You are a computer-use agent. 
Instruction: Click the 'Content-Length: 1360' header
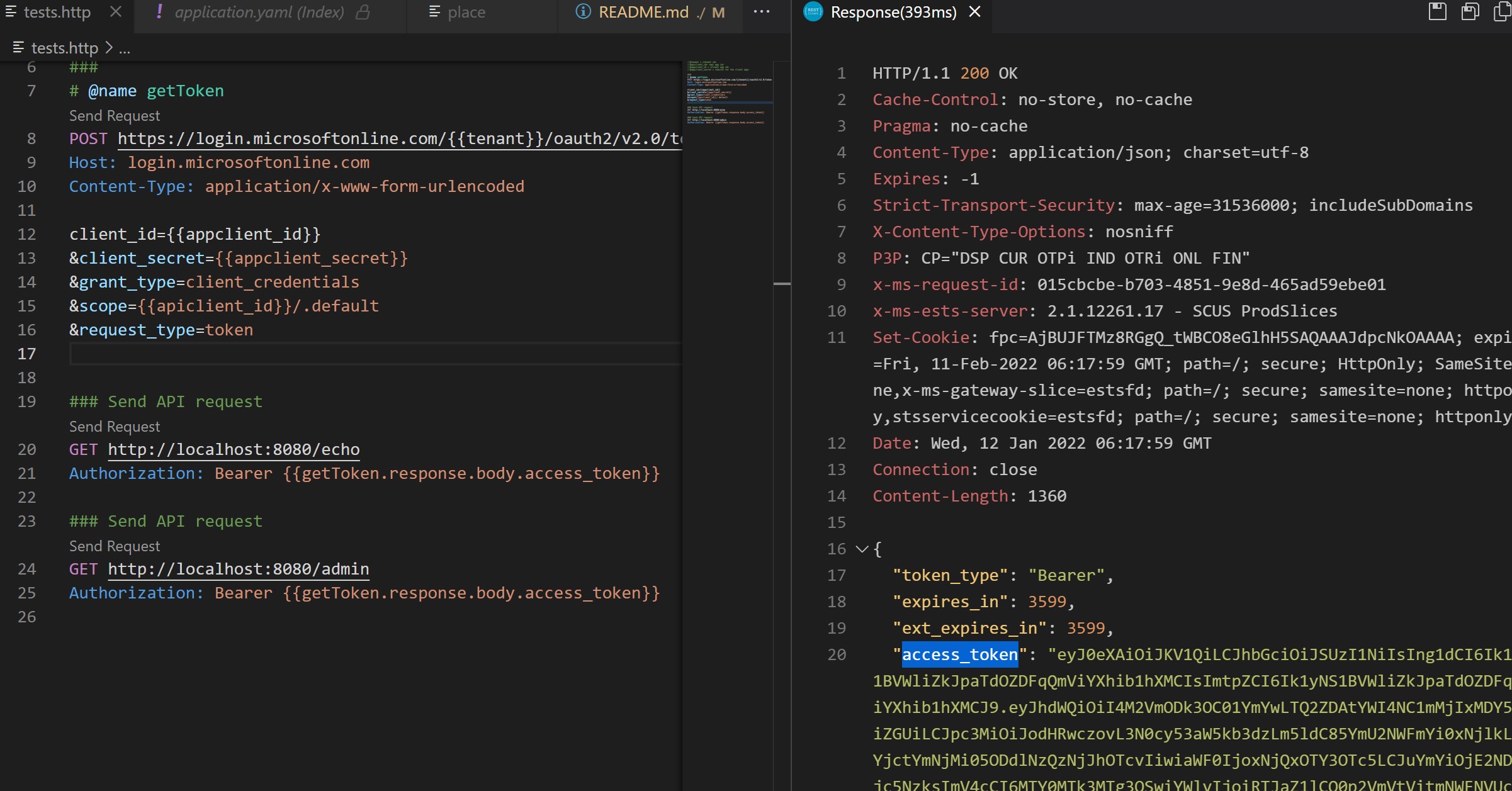coord(969,496)
